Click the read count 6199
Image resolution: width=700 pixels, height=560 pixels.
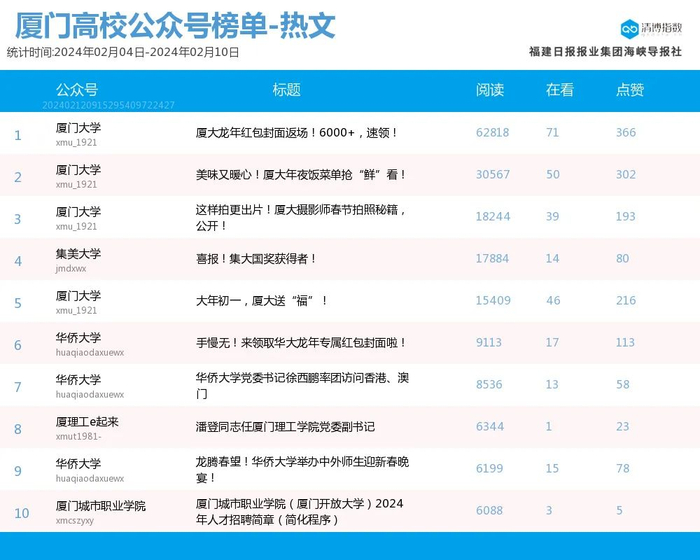(489, 468)
